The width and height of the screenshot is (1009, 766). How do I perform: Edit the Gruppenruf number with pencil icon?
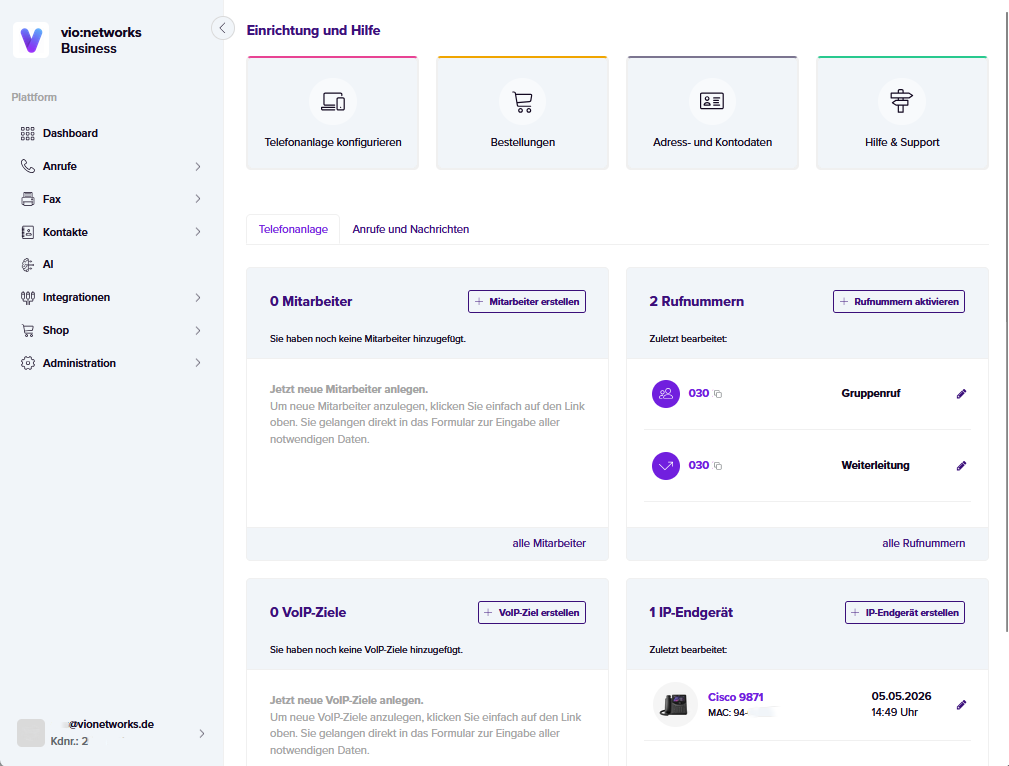[961, 394]
